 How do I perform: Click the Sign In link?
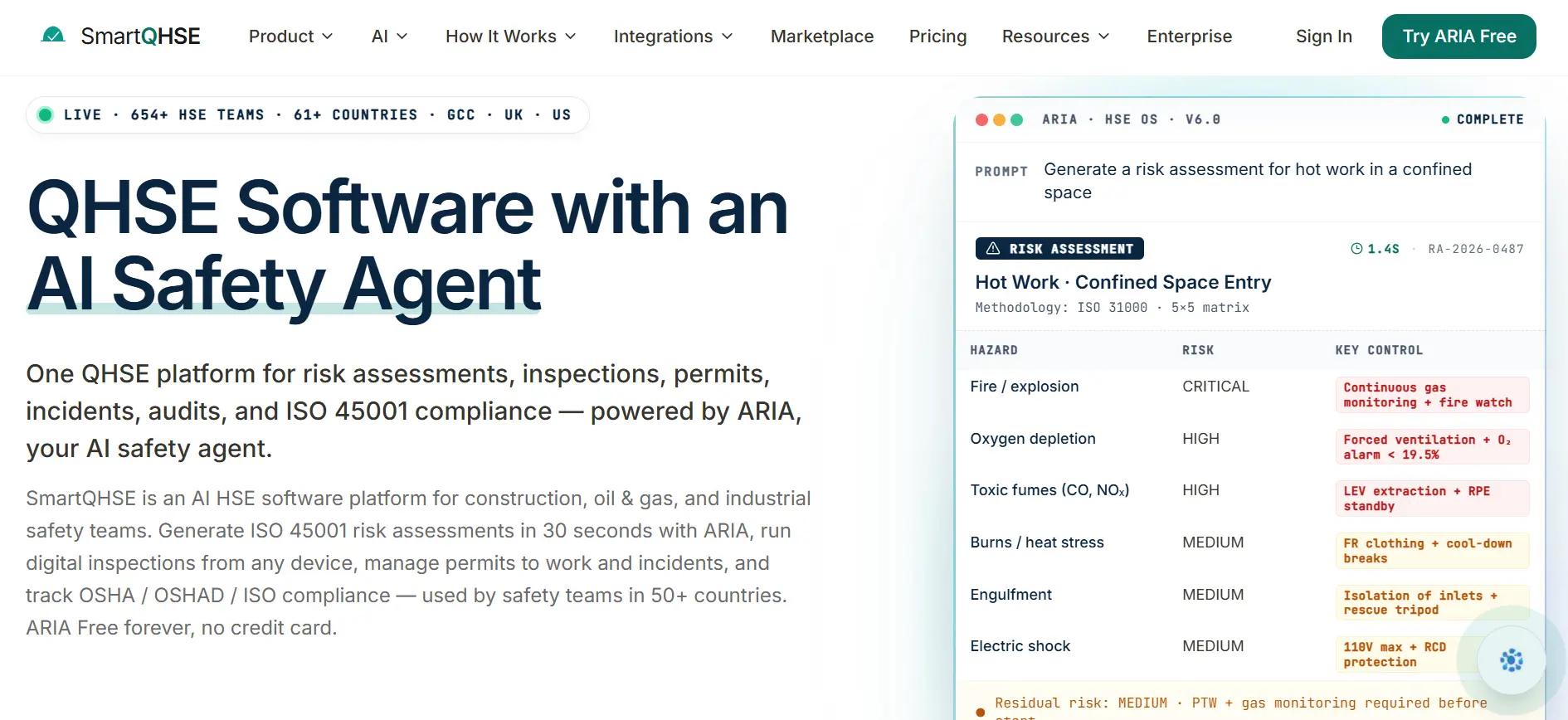1324,36
